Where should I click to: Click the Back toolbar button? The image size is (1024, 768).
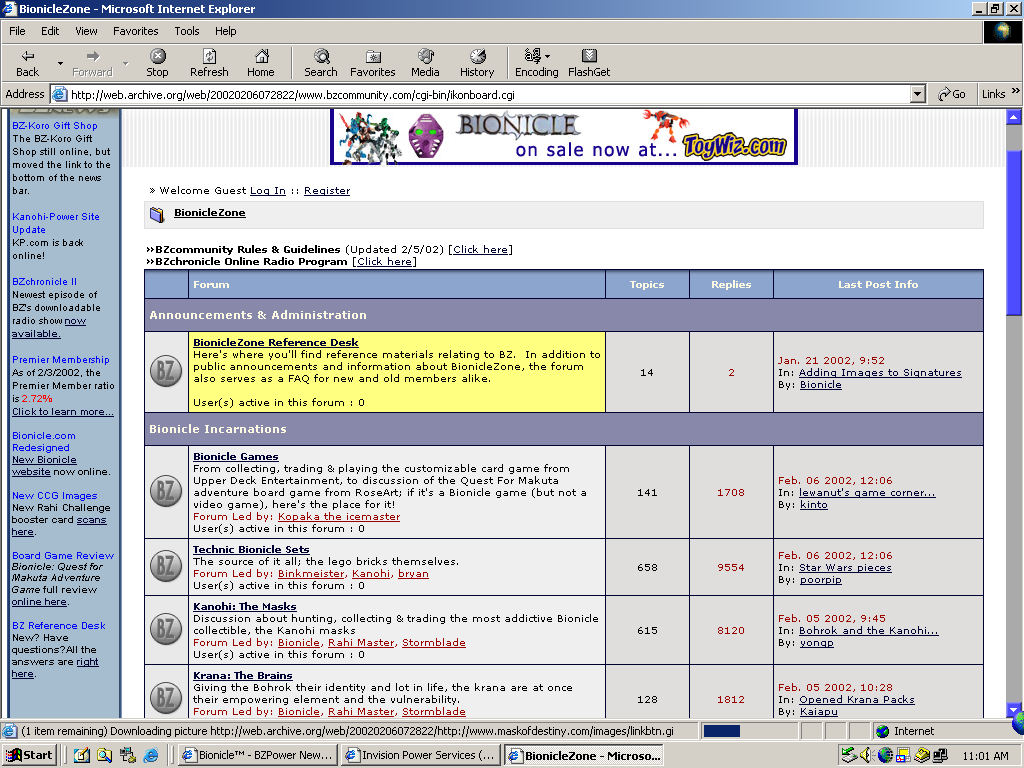(27, 63)
